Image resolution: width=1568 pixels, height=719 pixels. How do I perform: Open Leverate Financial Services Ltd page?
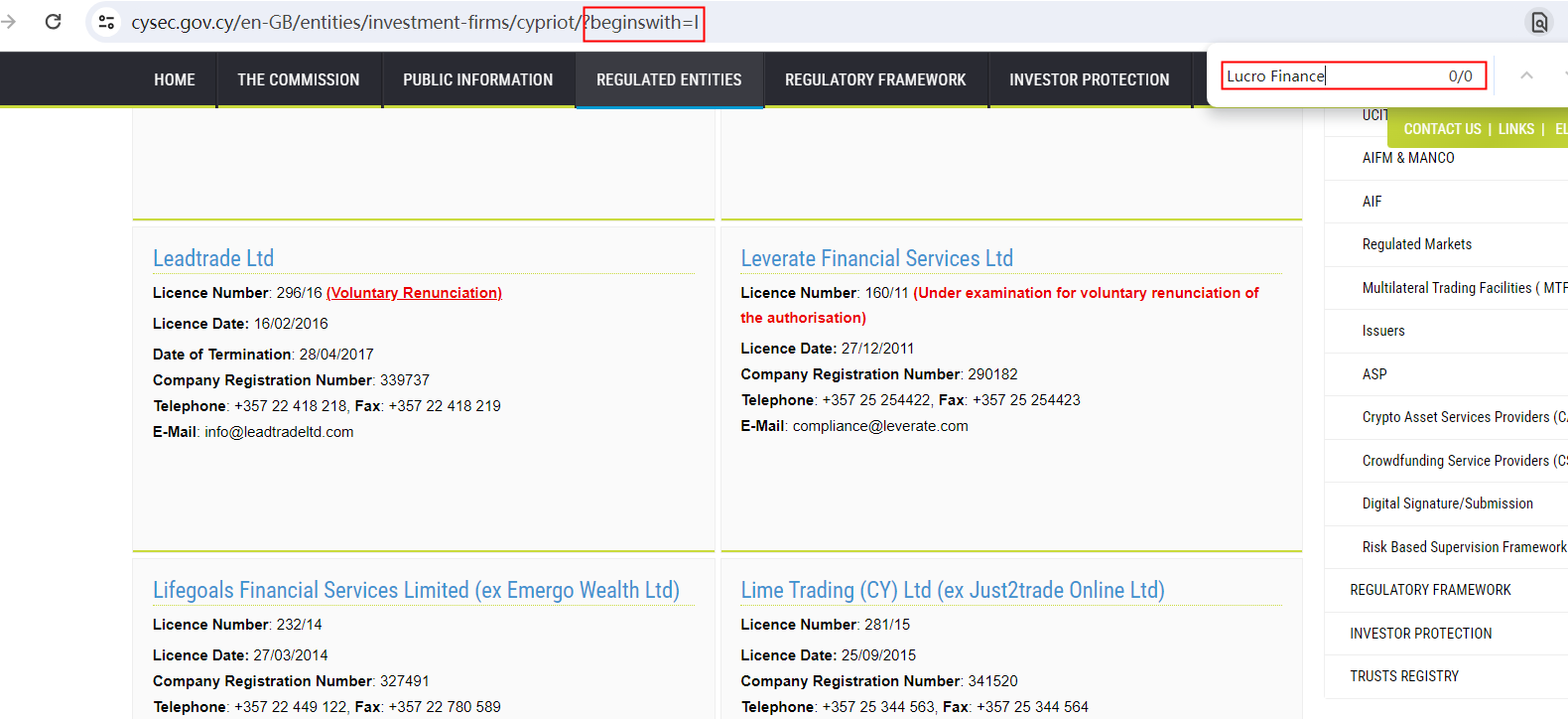click(x=876, y=258)
